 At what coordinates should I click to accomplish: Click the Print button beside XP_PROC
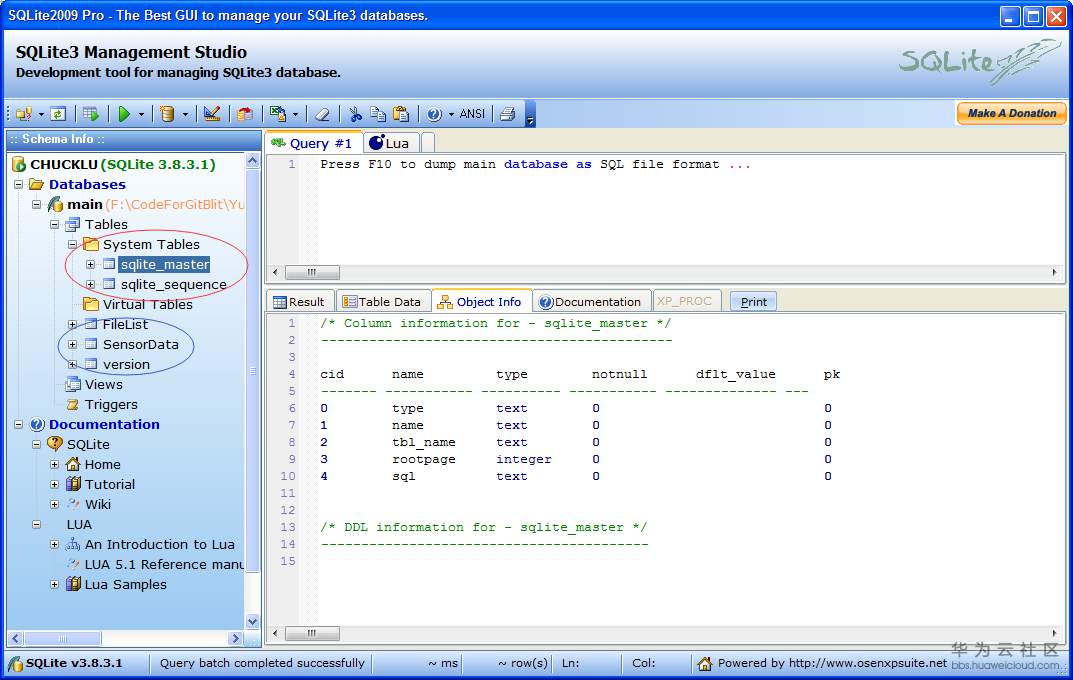point(753,302)
